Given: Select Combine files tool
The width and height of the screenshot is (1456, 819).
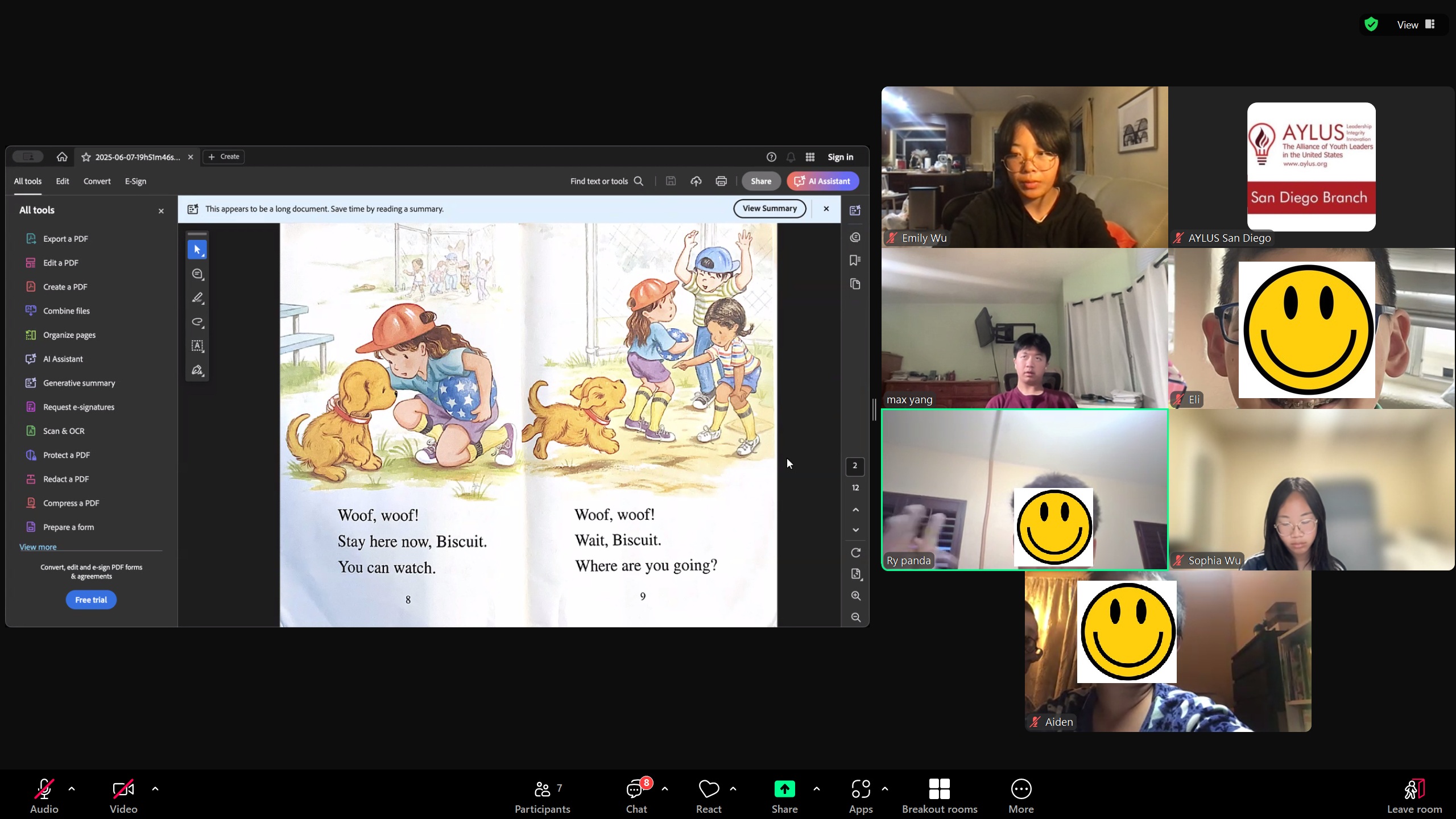Looking at the screenshot, I should [57, 311].
